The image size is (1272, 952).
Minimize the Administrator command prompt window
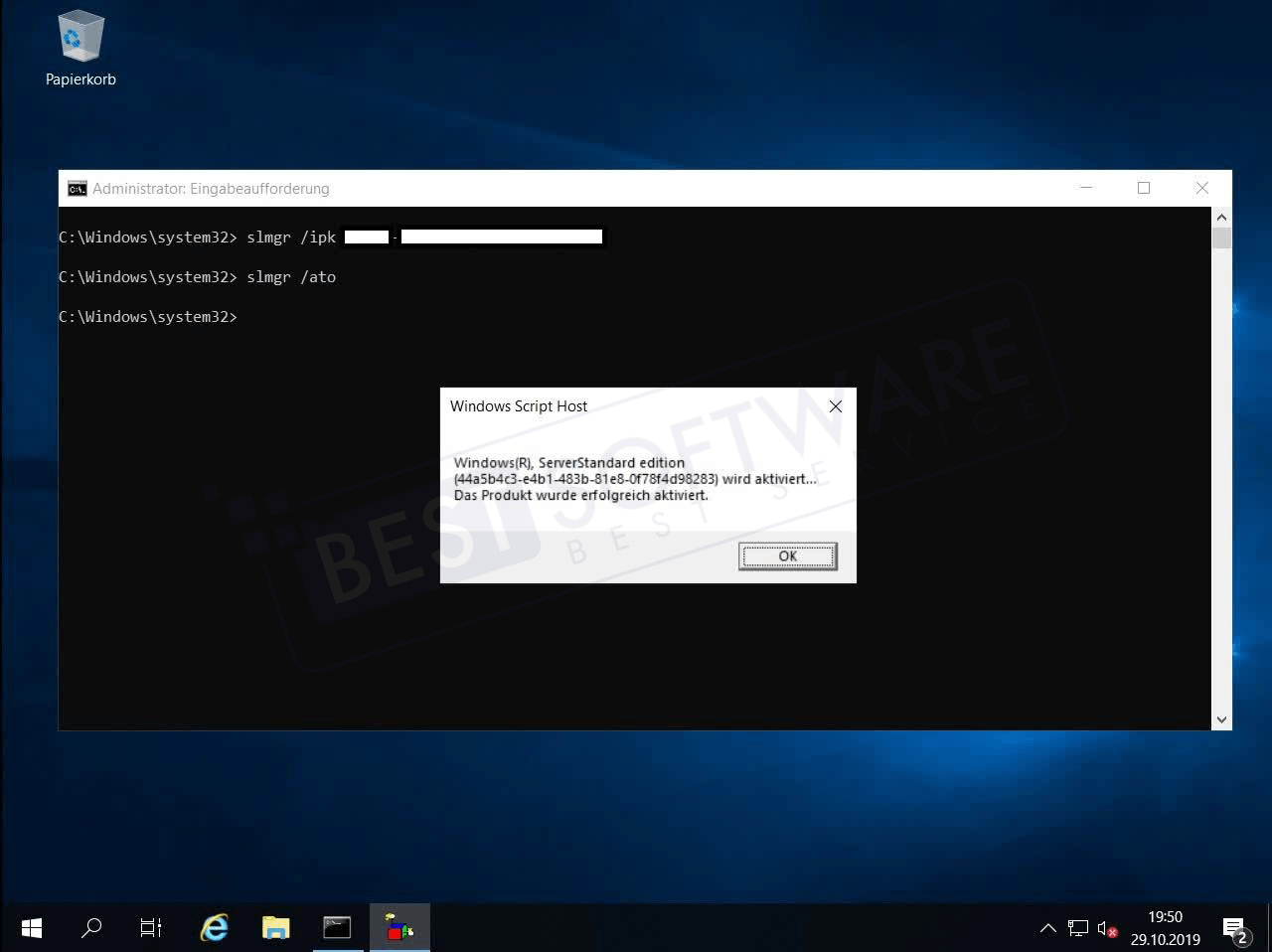point(1085,188)
